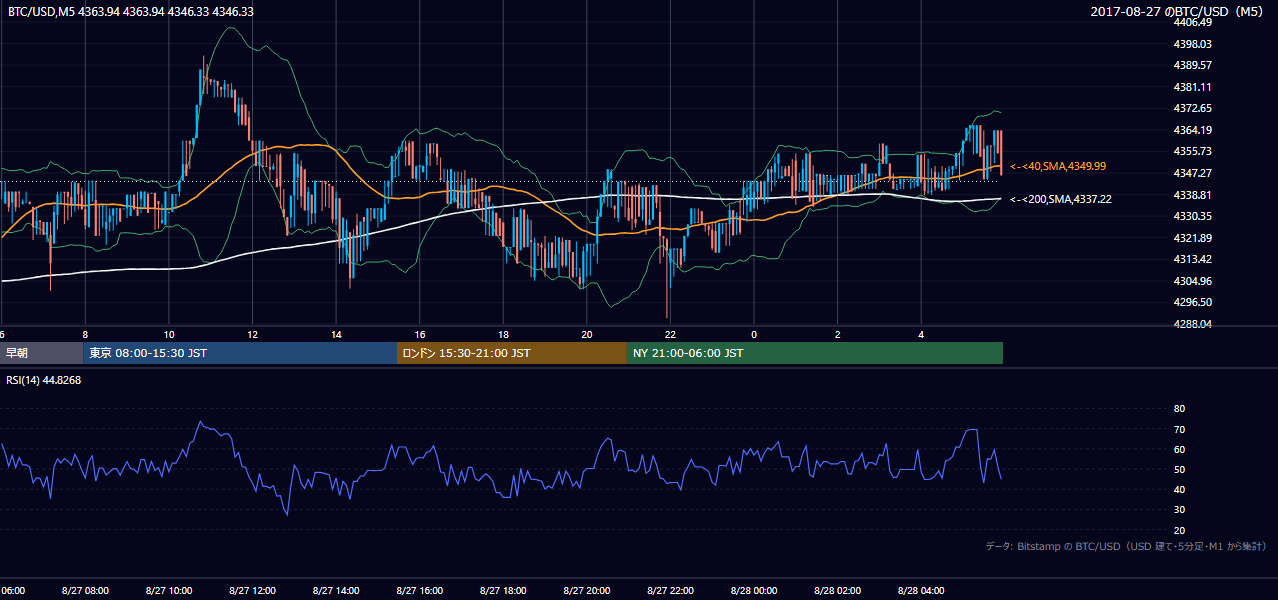1278x600 pixels.
Task: Click the 4406.49 price axis label
Action: click(1193, 22)
